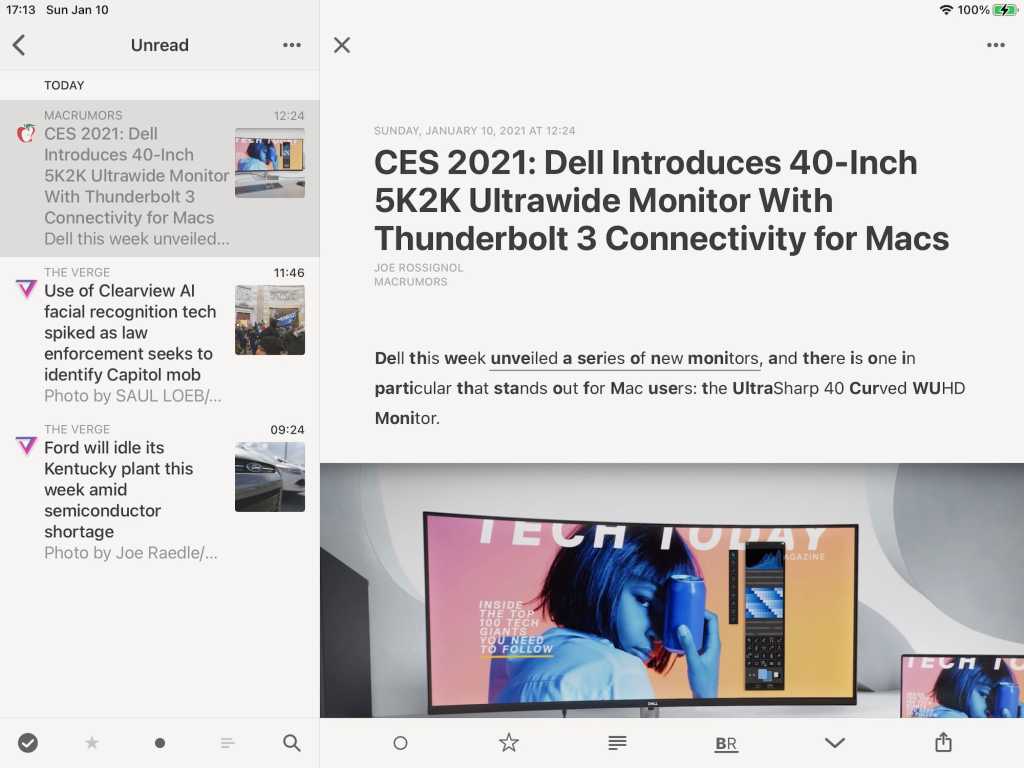Toggle Bionic Reading with the BR button
This screenshot has height=768, width=1024.
pyautogui.click(x=726, y=743)
